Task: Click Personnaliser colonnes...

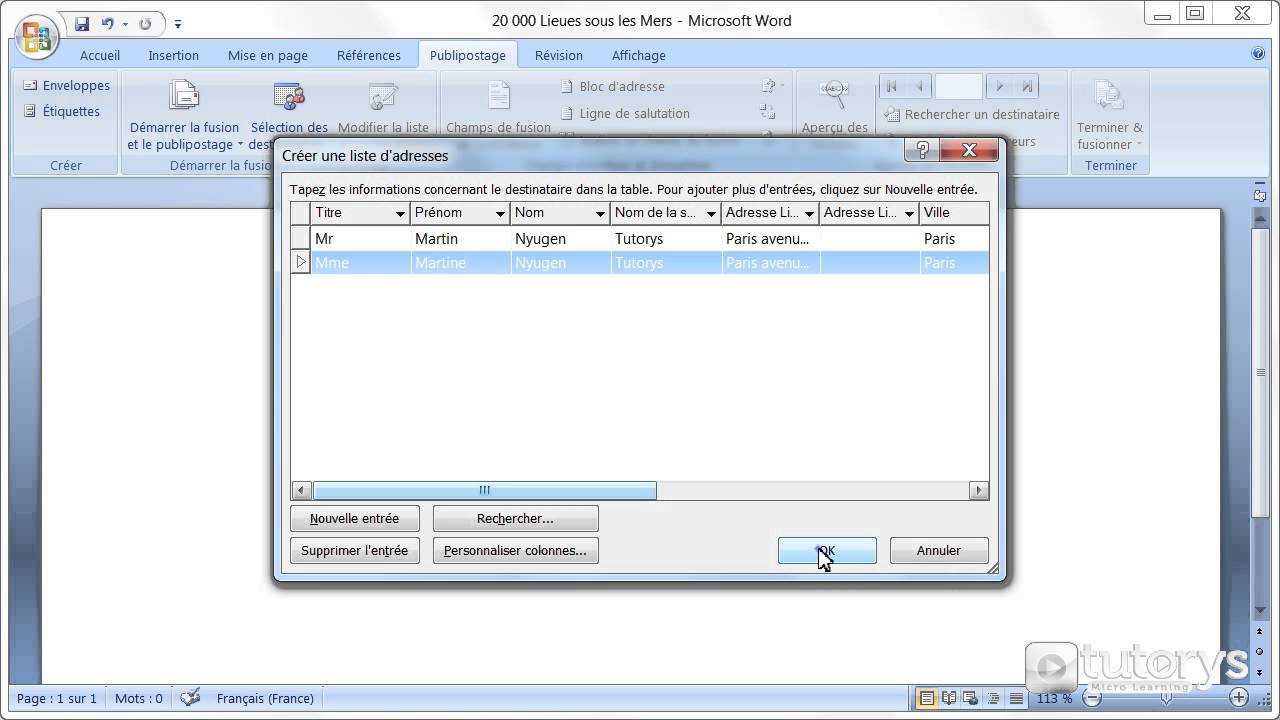Action: point(515,550)
